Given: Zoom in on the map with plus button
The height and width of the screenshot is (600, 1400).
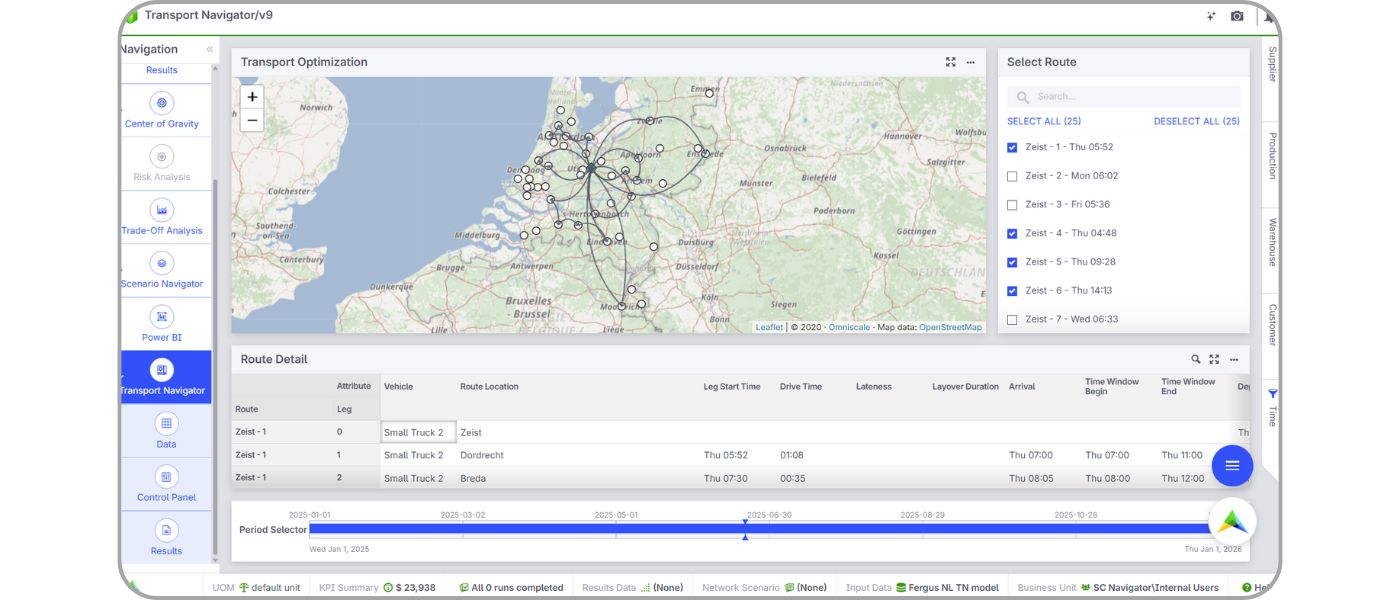Looking at the screenshot, I should 251,97.
